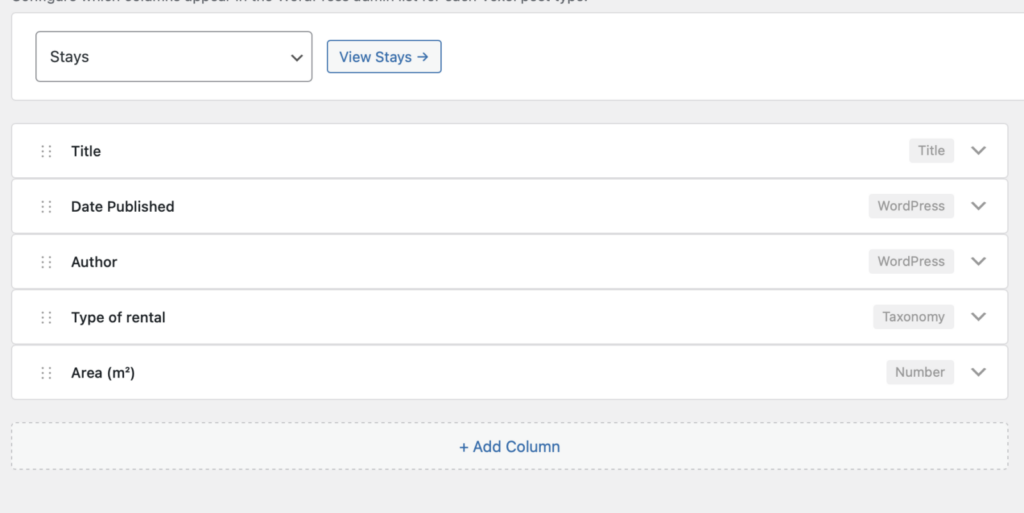Expand the Type of rental chevron
This screenshot has width=1024, height=513.
tap(978, 317)
